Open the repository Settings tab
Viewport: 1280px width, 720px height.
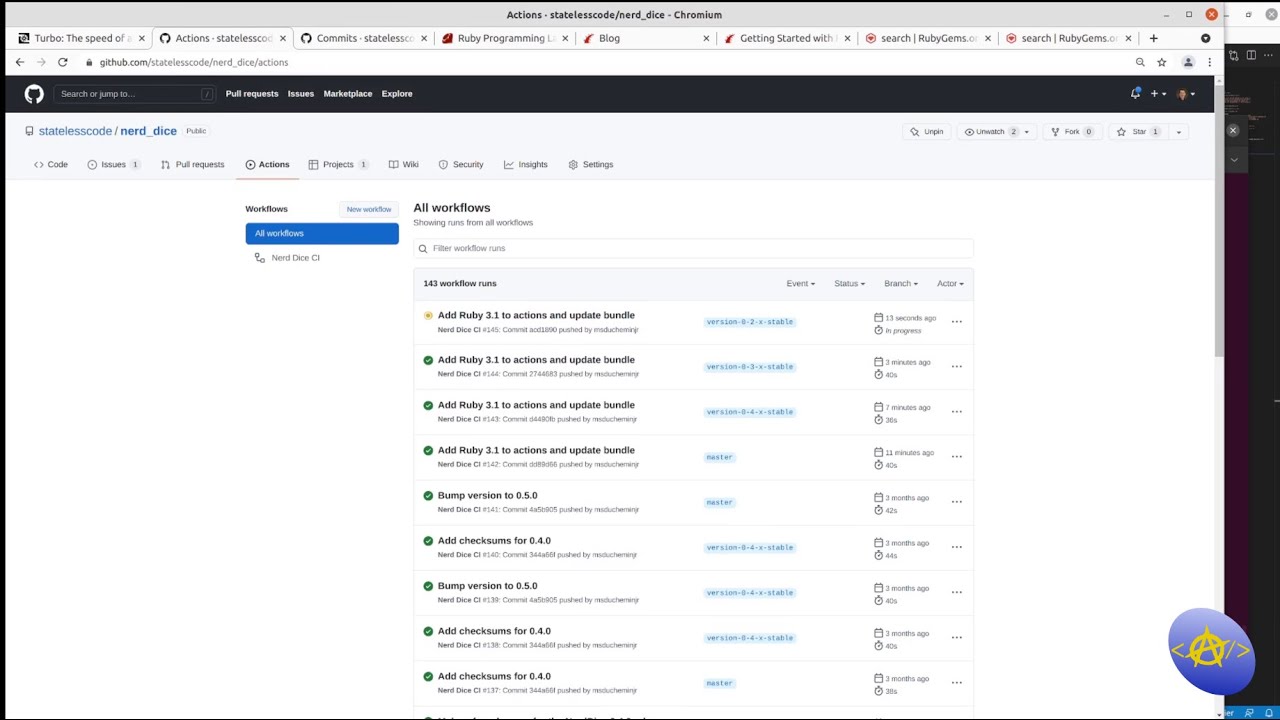tap(591, 164)
